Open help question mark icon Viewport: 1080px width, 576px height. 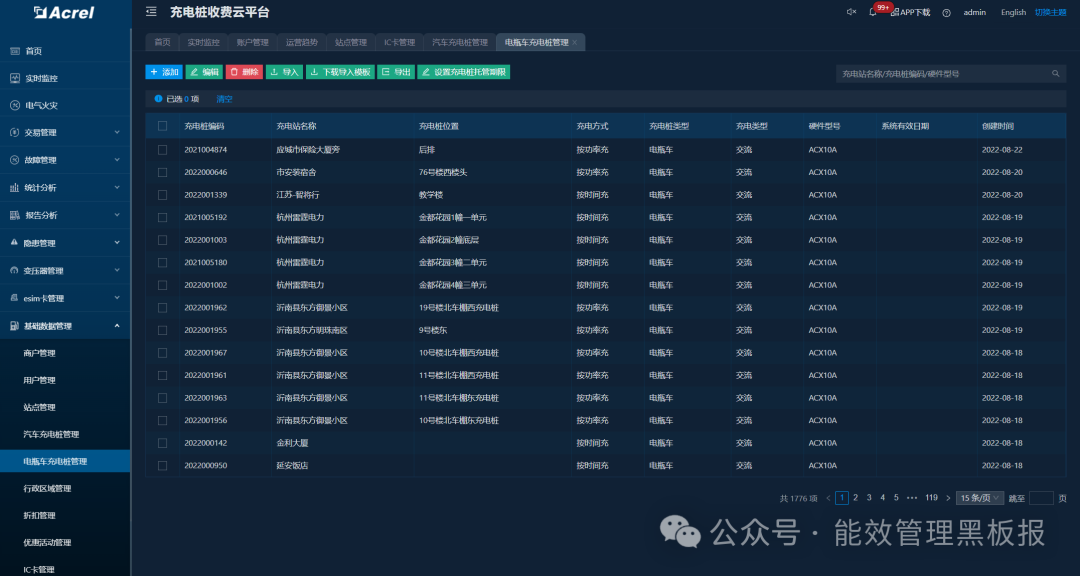(946, 12)
